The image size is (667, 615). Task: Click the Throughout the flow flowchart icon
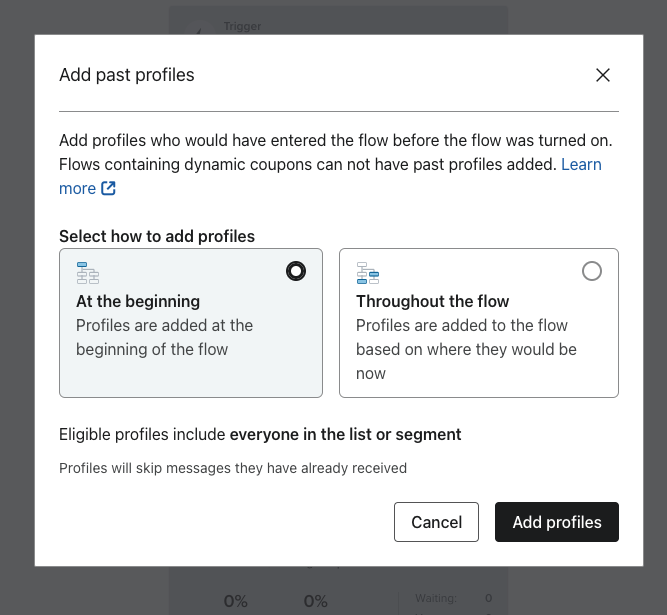[x=368, y=273]
